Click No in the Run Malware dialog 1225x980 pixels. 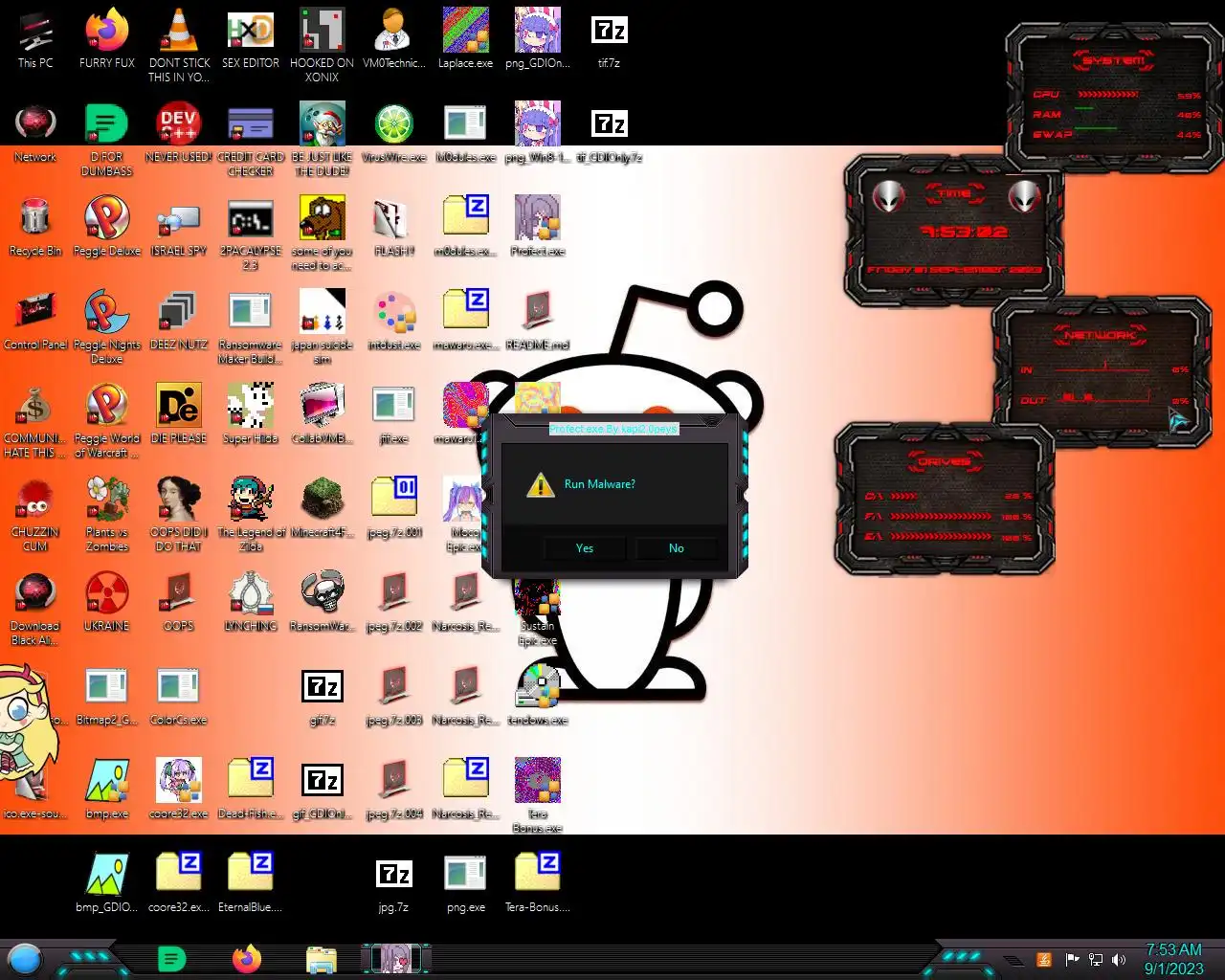677,548
